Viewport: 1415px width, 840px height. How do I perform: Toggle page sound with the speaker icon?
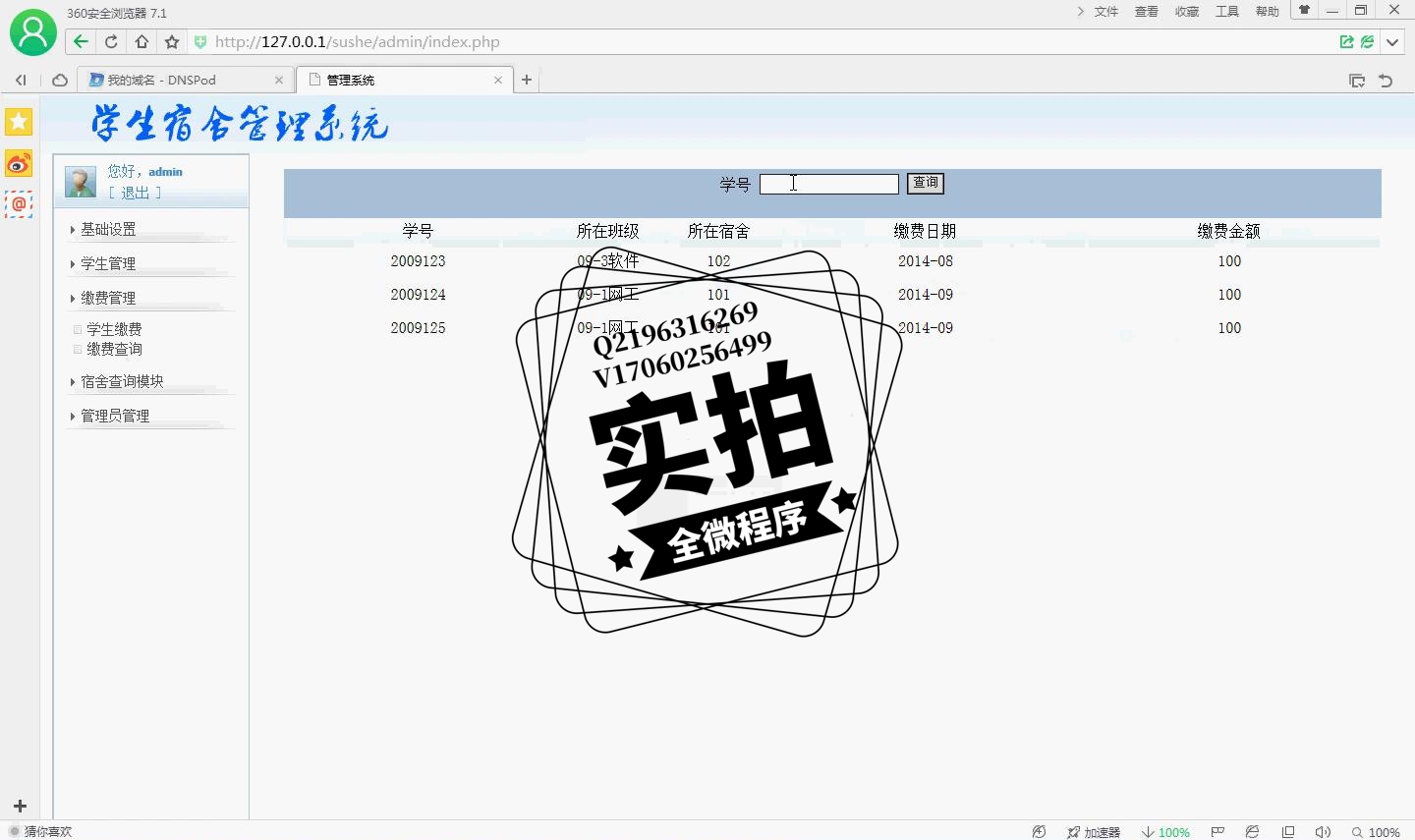(x=1323, y=831)
